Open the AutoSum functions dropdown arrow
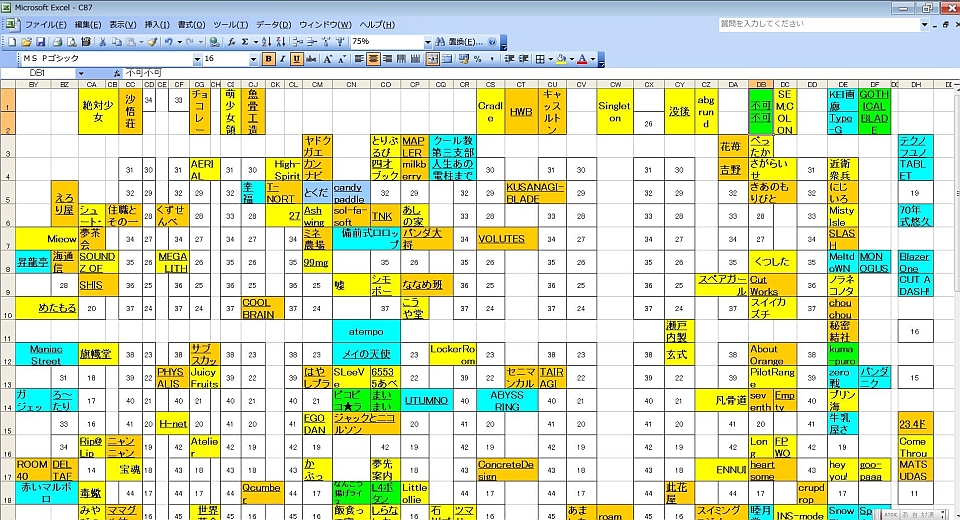This screenshot has height=520, width=960. 256,42
